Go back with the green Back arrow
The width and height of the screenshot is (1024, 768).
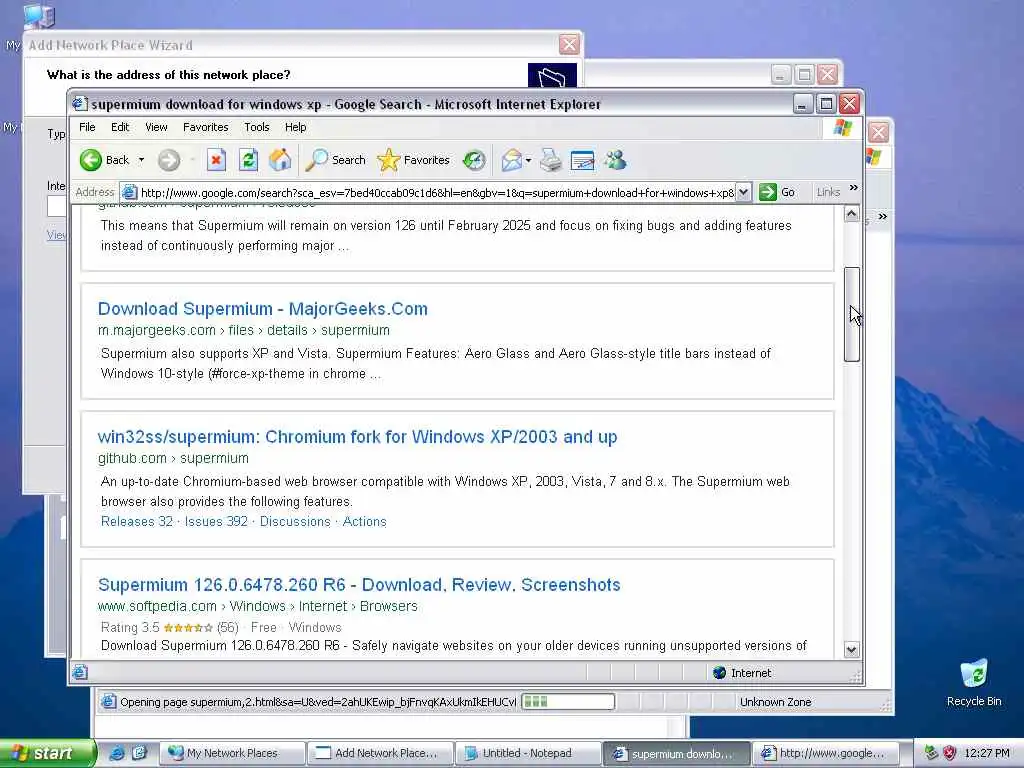(104, 160)
